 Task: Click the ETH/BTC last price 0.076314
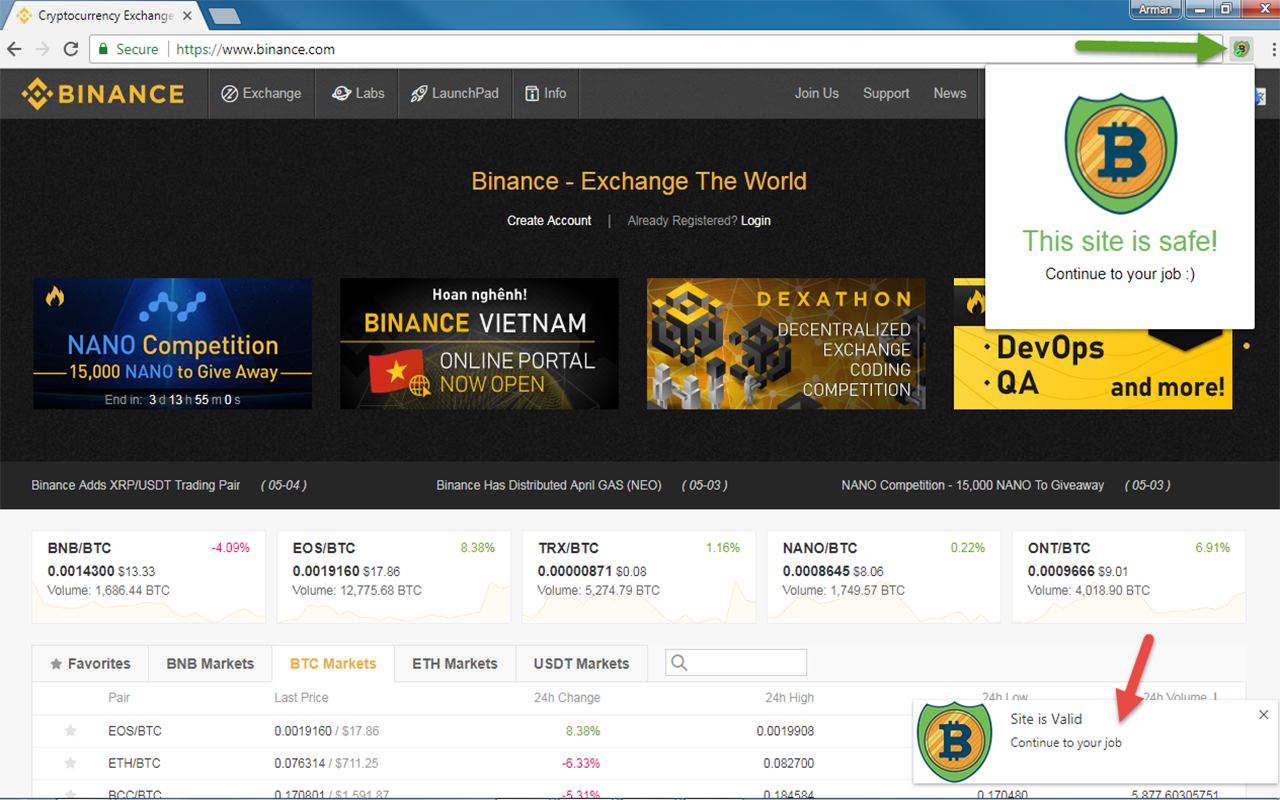(x=298, y=763)
